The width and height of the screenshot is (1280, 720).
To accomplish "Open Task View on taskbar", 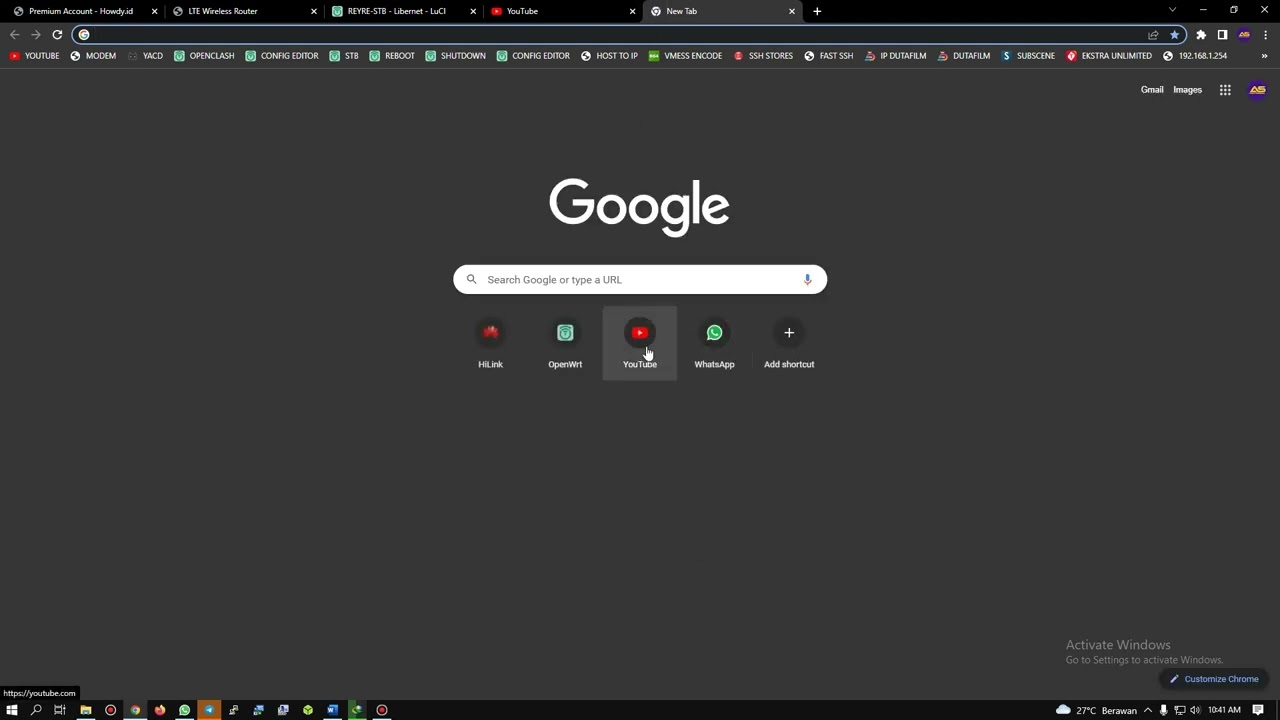I will 60,710.
